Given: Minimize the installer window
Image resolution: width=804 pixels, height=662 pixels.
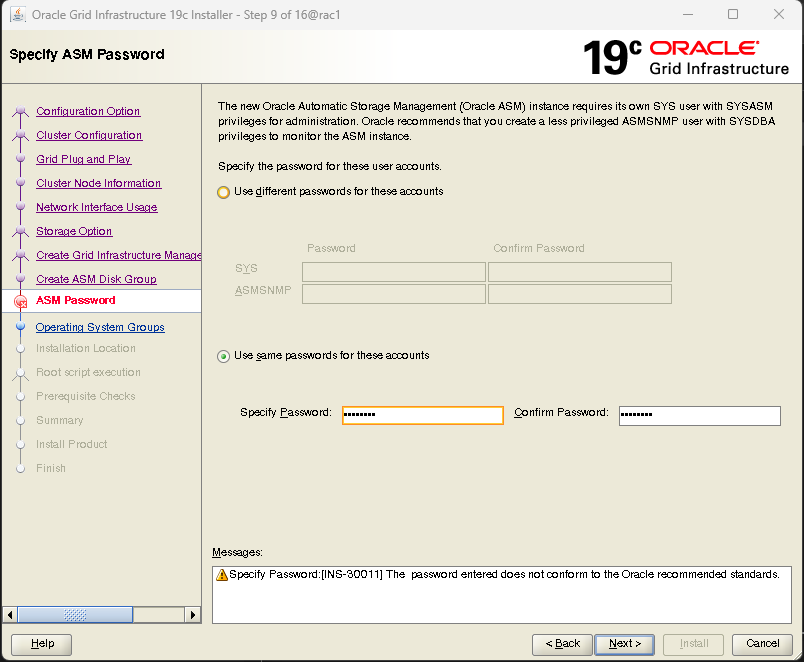Looking at the screenshot, I should [688, 14].
